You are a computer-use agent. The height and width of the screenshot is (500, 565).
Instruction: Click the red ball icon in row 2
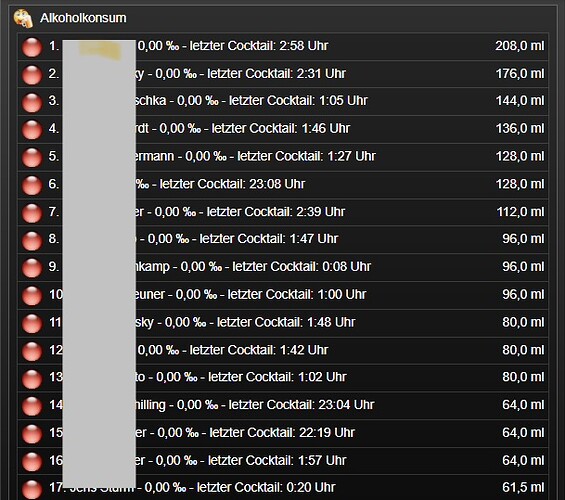tap(32, 75)
